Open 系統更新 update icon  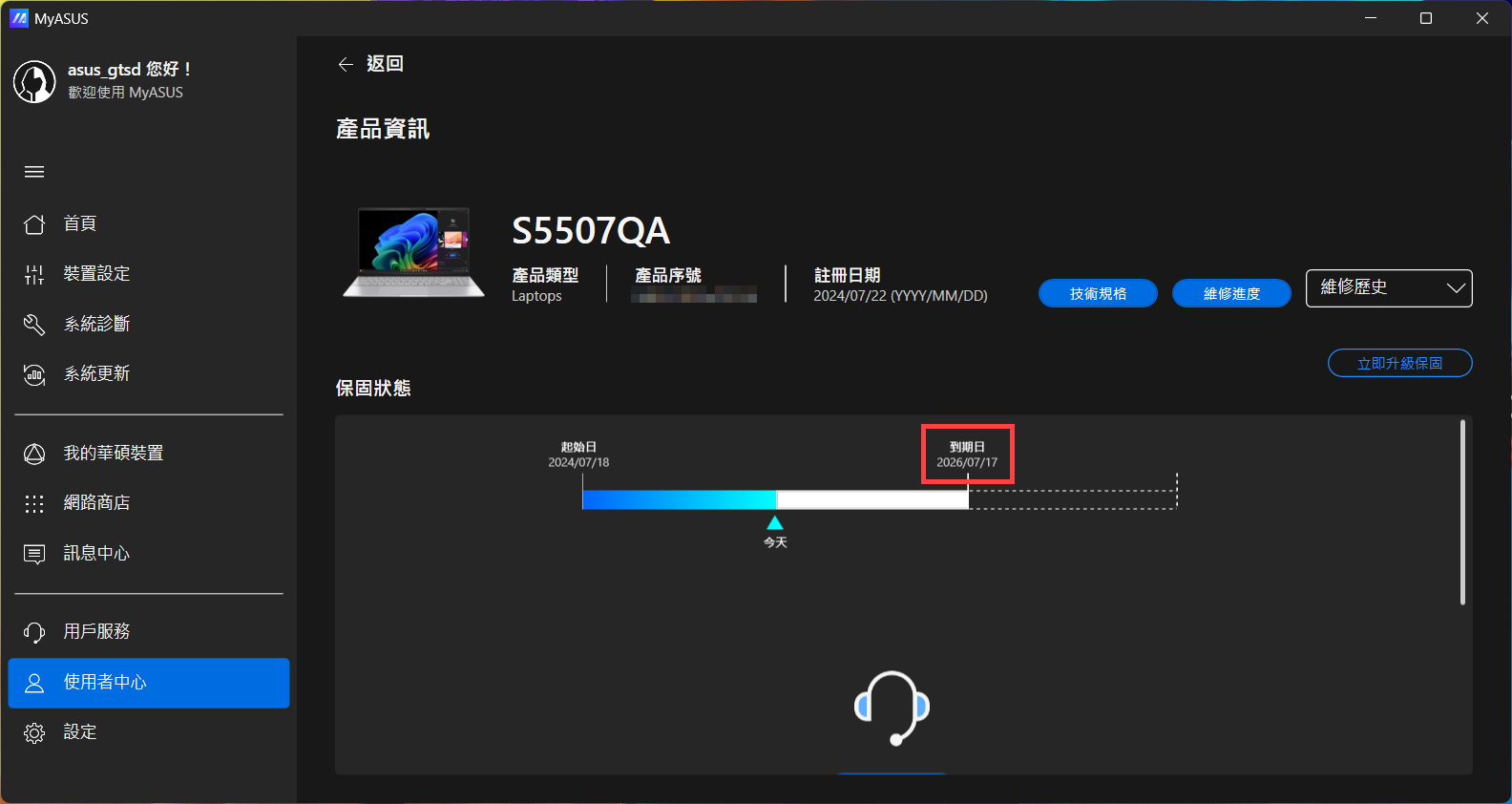(34, 374)
